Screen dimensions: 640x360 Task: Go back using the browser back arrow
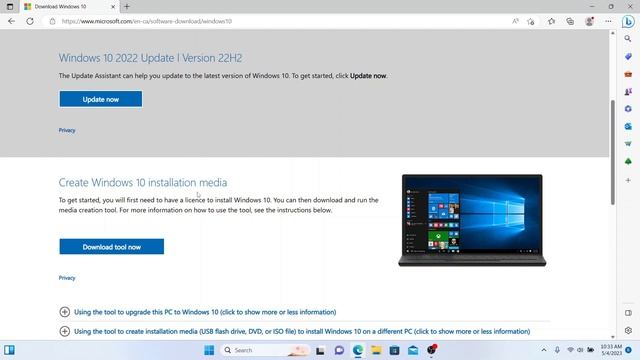11,21
